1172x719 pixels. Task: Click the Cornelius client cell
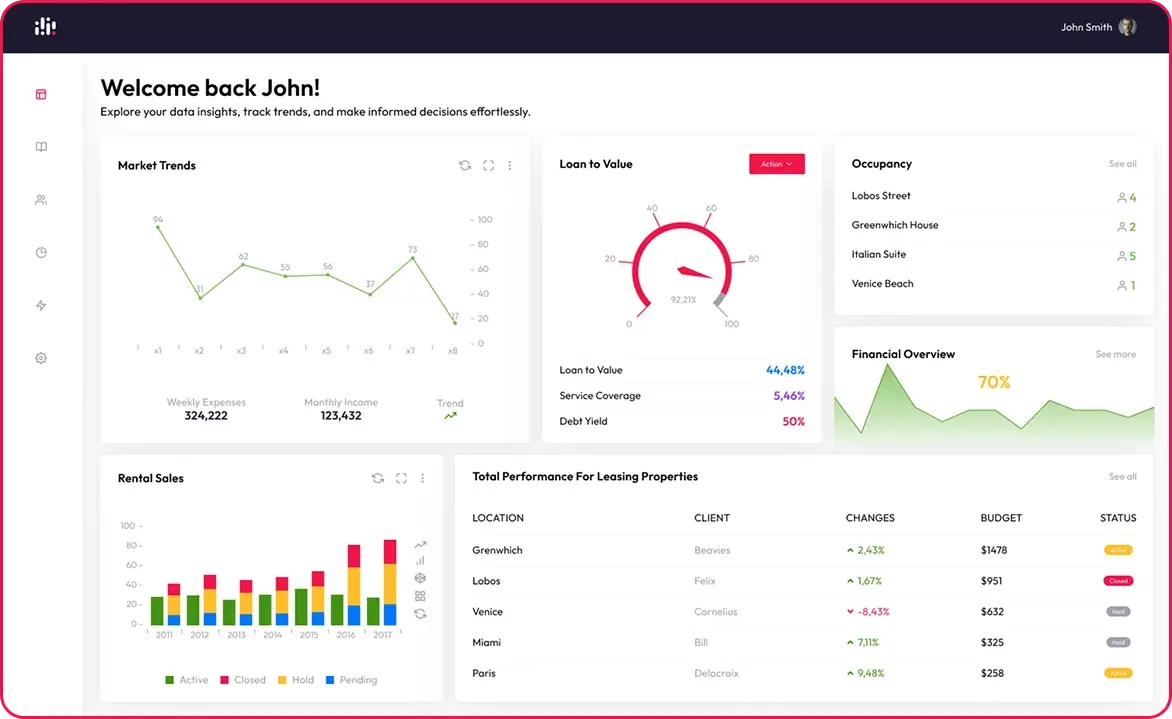pyautogui.click(x=715, y=611)
